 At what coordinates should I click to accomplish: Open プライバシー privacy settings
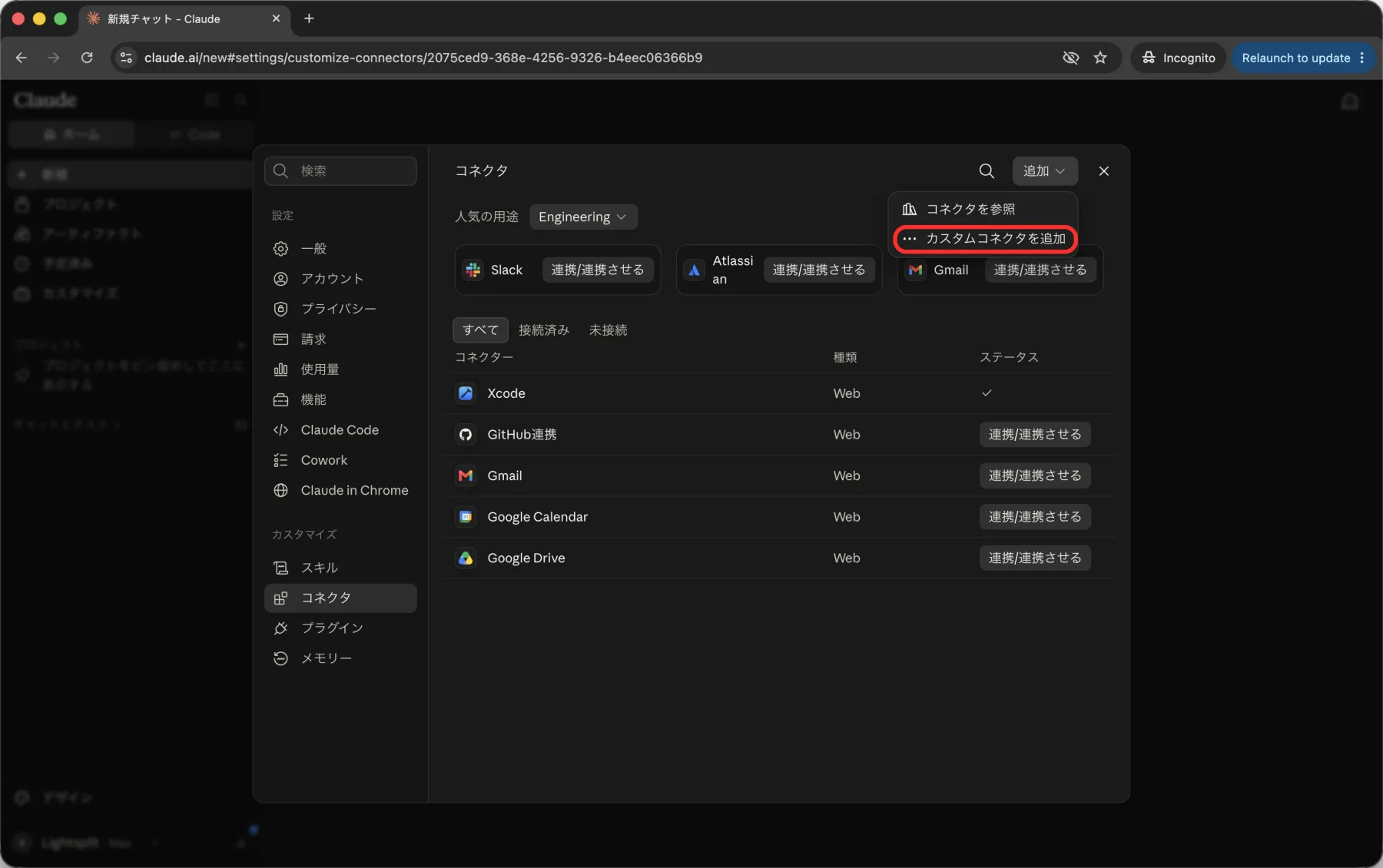click(340, 309)
